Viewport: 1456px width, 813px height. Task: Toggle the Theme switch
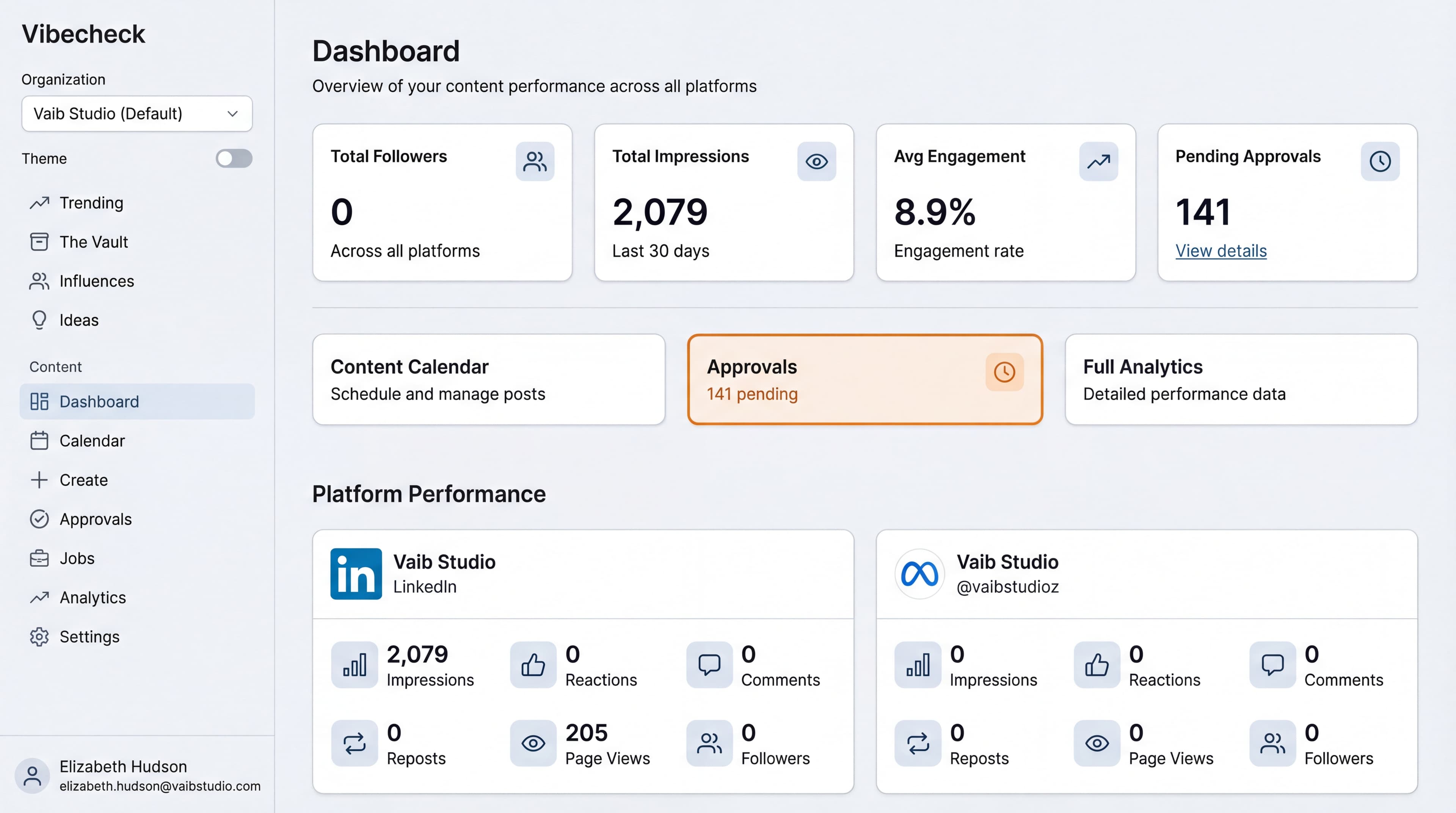(x=234, y=158)
